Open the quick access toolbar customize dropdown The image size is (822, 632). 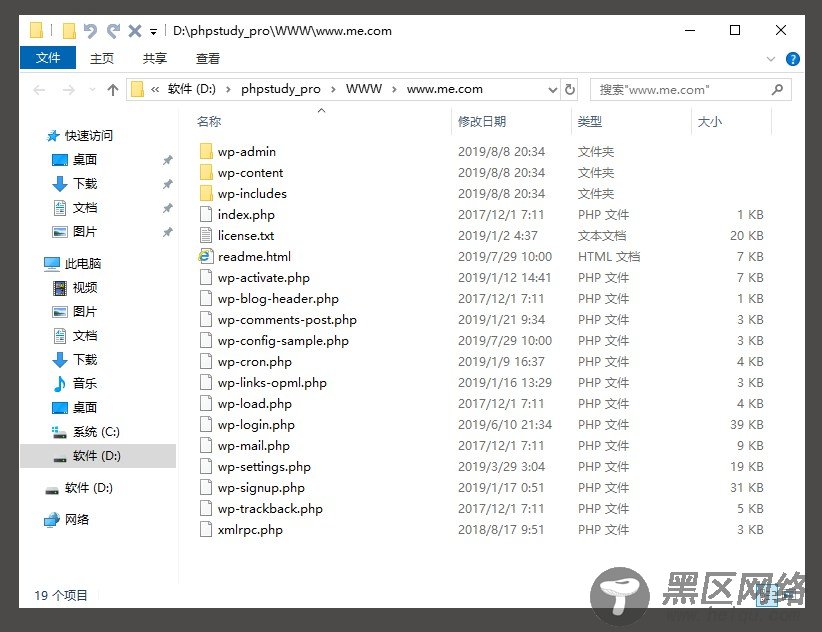pyautogui.click(x=153, y=32)
